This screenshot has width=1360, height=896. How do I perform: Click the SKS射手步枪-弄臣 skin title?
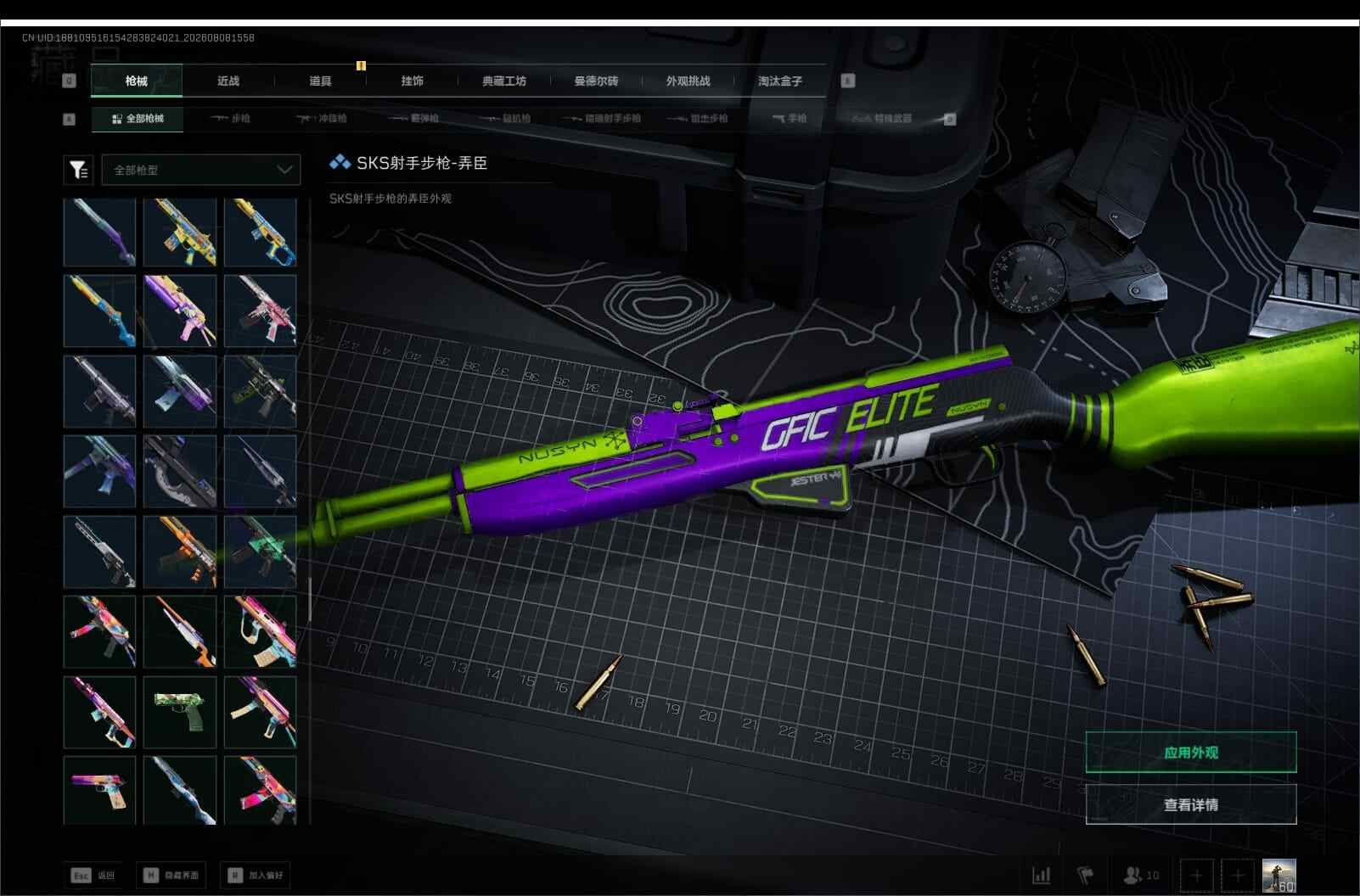[x=422, y=163]
